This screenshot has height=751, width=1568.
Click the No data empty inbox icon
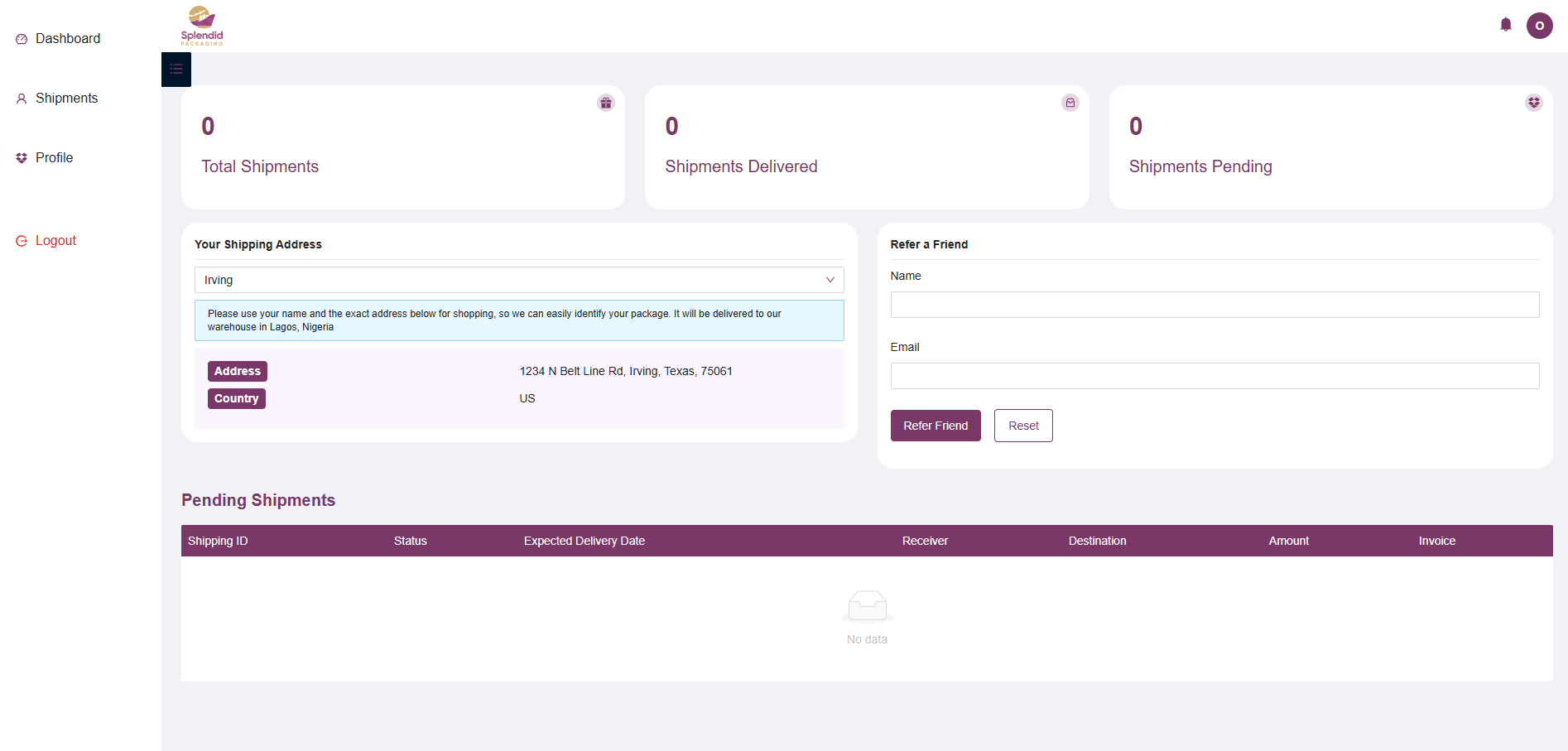[868, 607]
